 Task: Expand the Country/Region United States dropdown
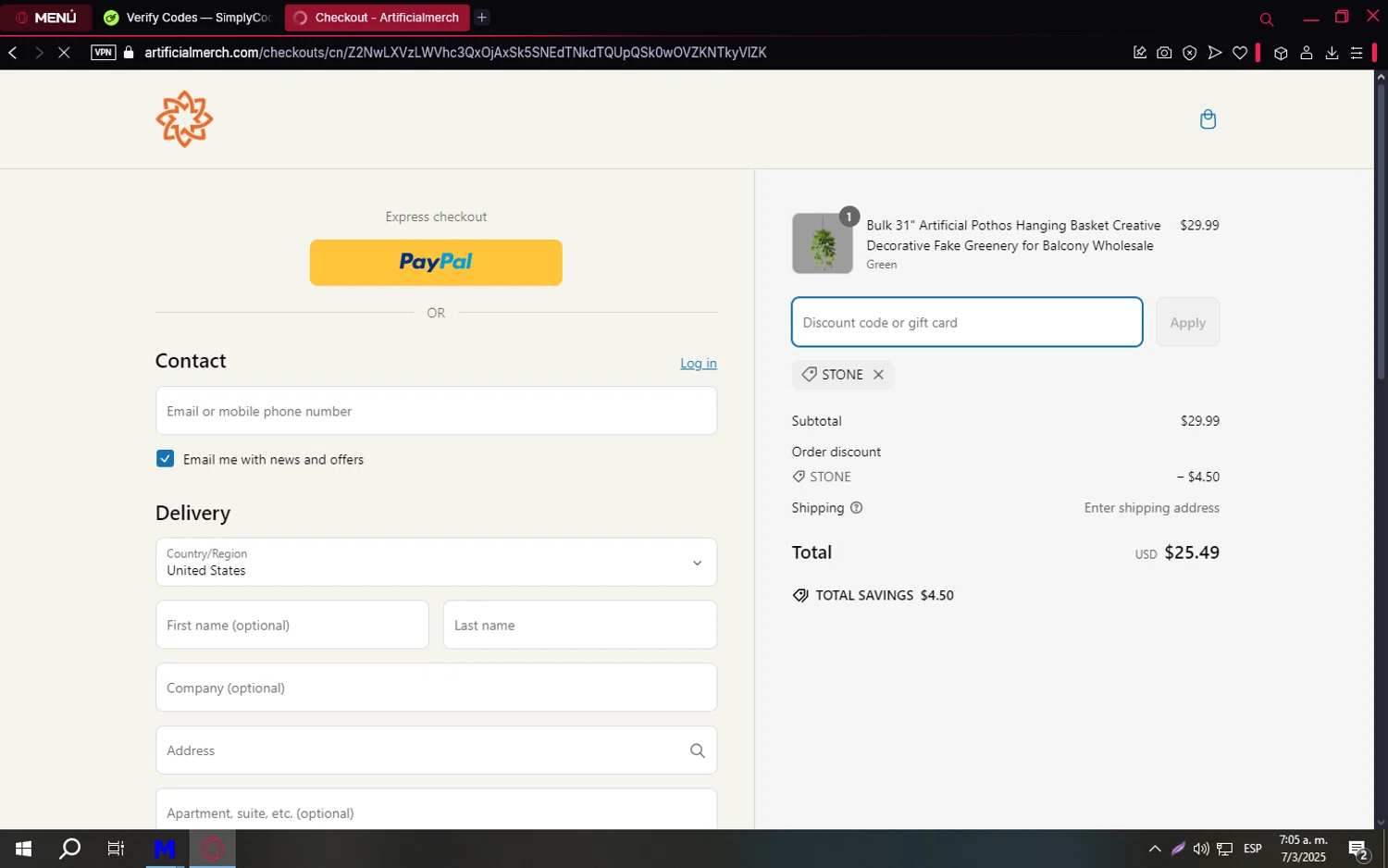point(436,562)
